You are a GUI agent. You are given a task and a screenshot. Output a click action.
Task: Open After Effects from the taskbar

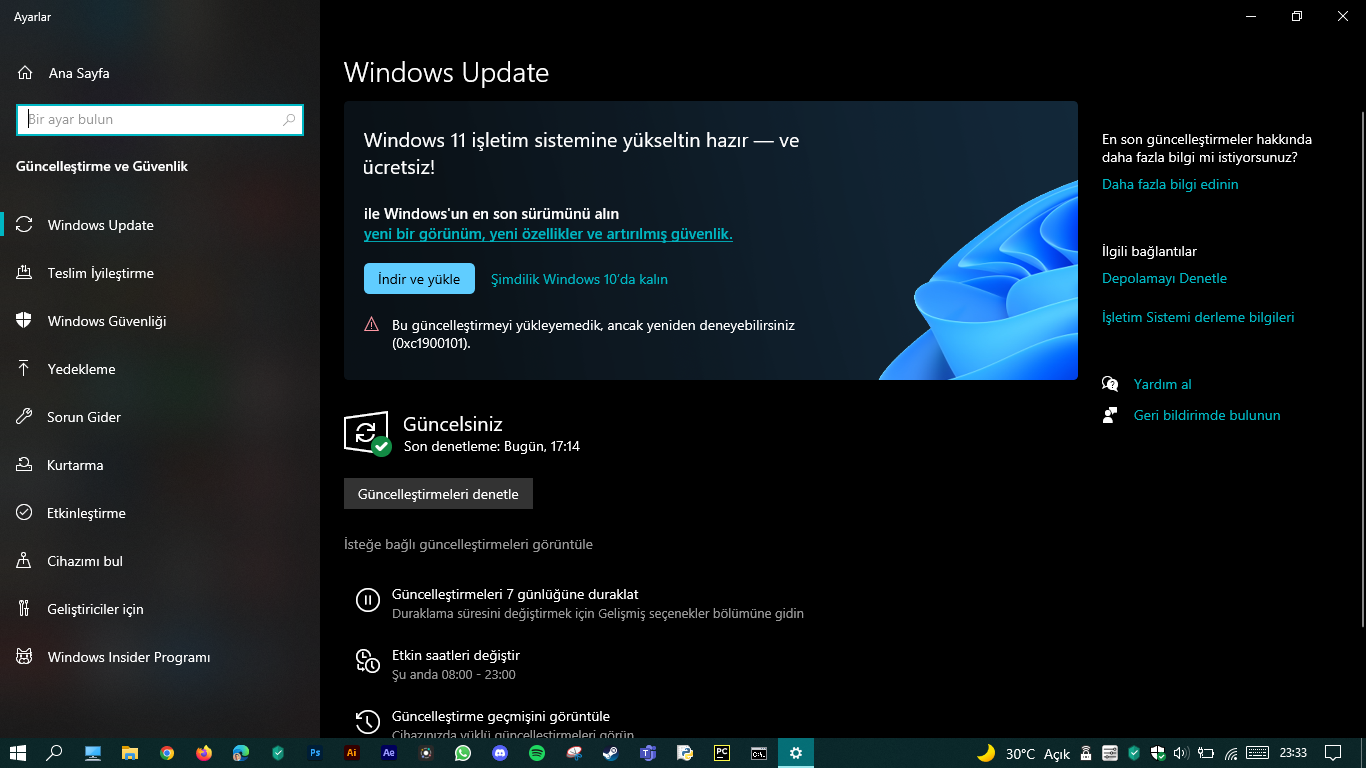tap(389, 753)
